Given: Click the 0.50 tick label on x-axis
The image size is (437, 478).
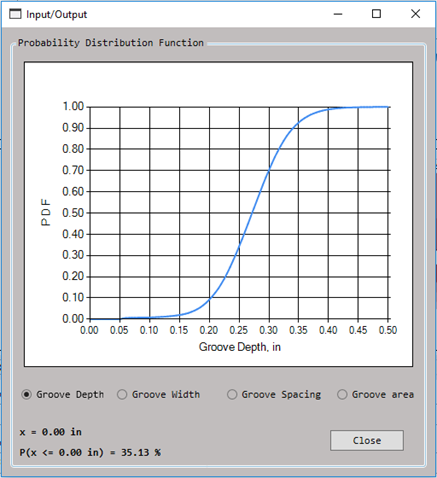Looking at the screenshot, I should (388, 330).
